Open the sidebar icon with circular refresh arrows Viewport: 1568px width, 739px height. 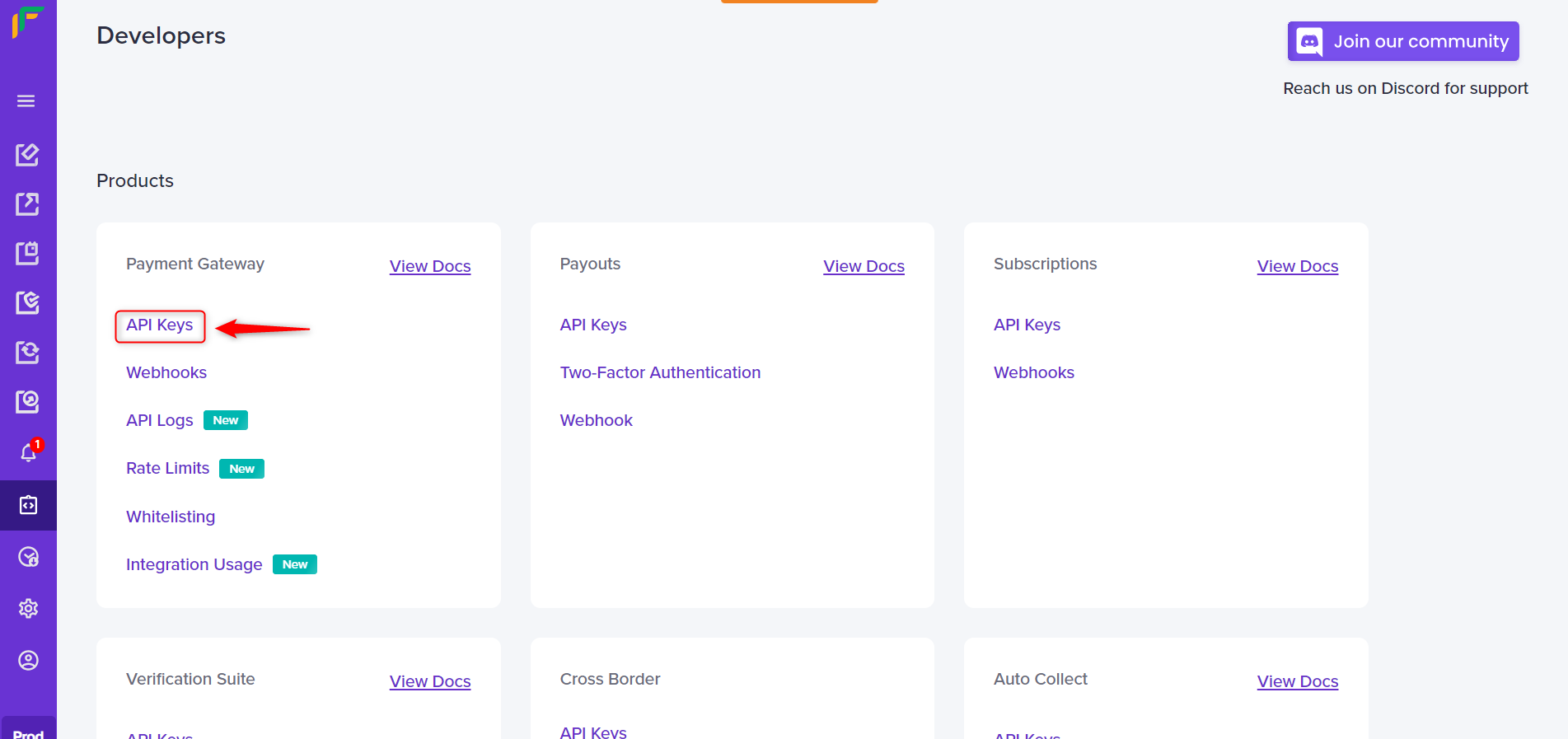27,353
